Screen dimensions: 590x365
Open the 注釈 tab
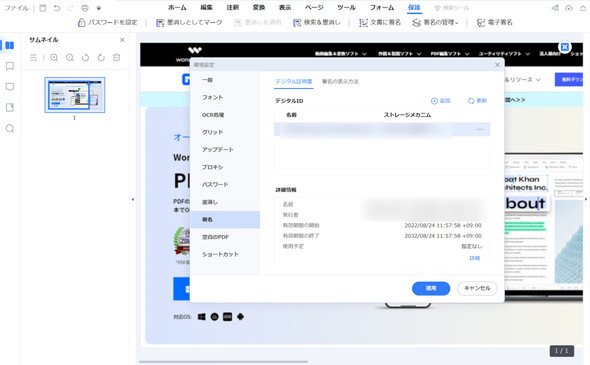click(233, 8)
